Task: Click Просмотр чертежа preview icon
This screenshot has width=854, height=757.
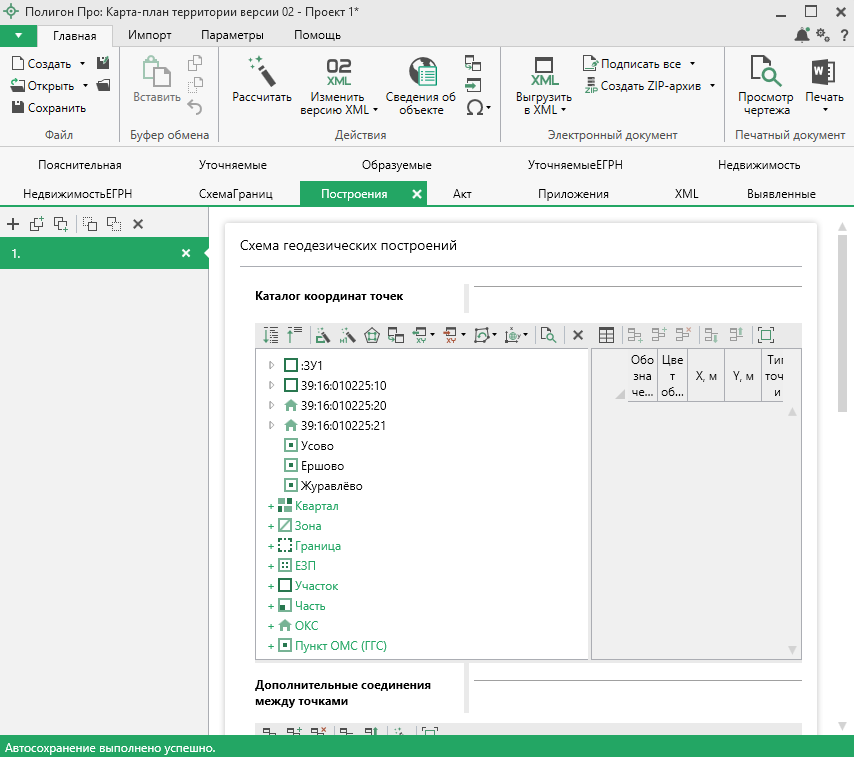Action: 765,72
